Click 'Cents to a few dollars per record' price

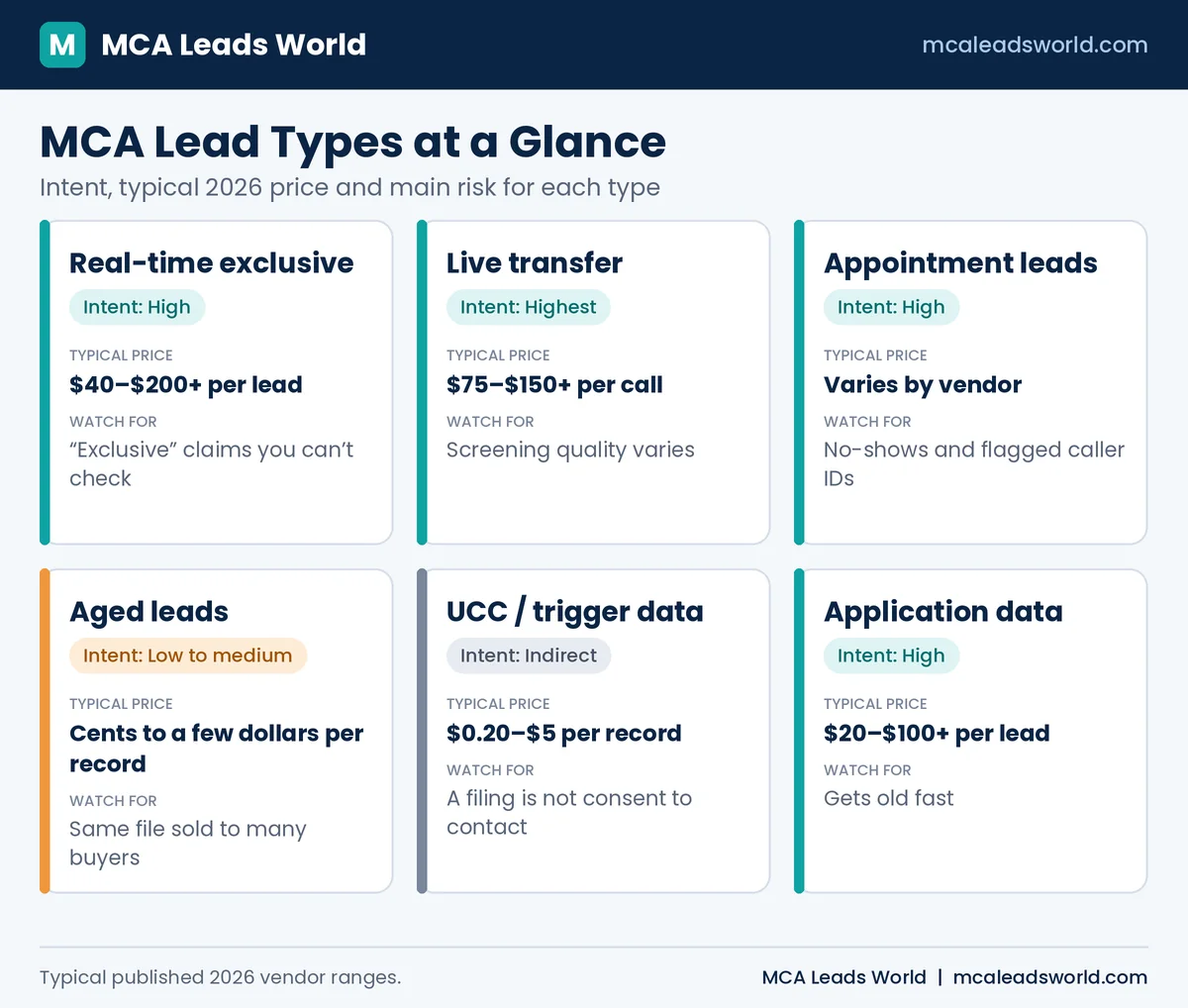pyautogui.click(x=216, y=749)
